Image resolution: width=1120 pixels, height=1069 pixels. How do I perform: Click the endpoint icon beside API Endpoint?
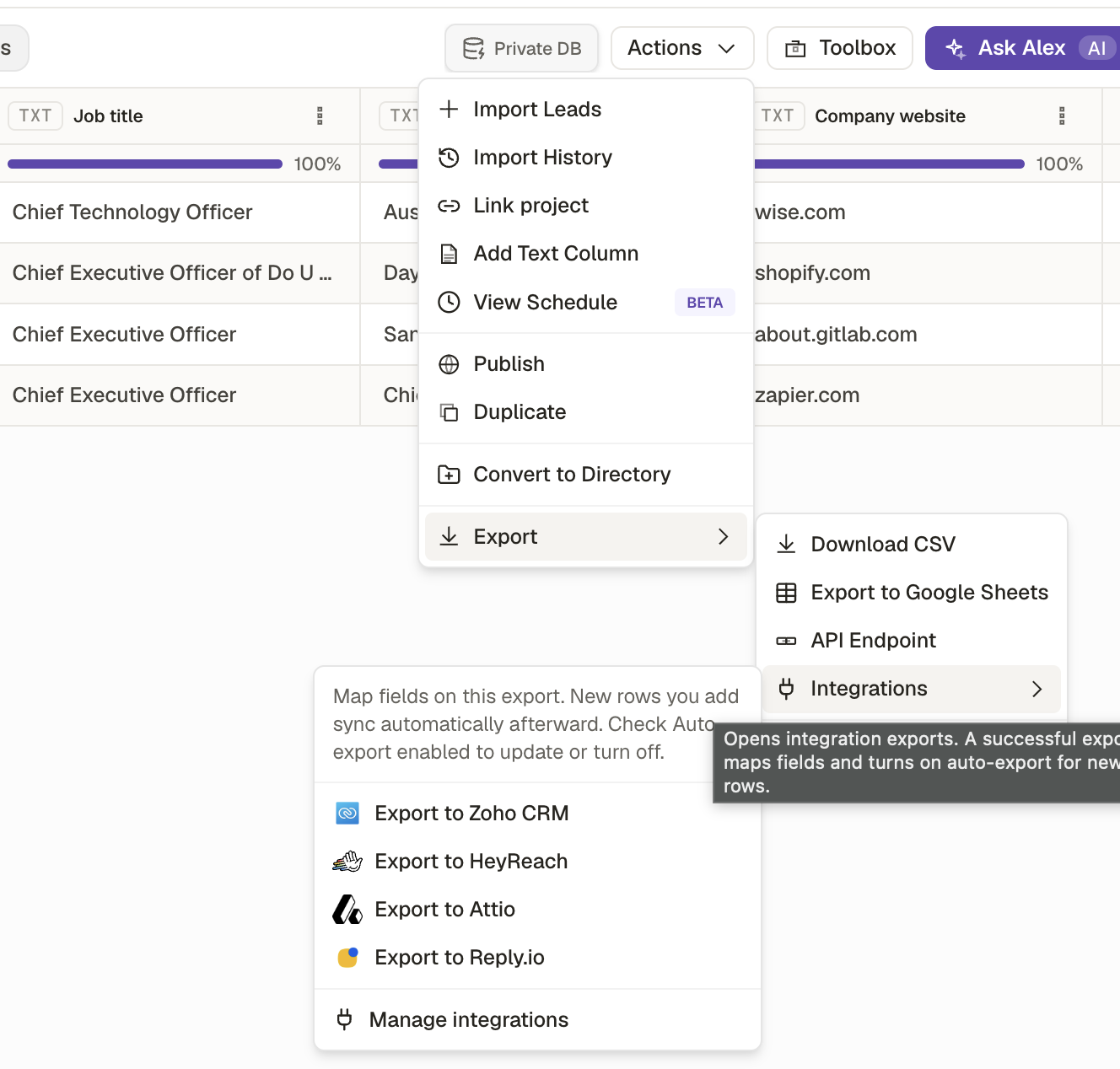click(786, 641)
